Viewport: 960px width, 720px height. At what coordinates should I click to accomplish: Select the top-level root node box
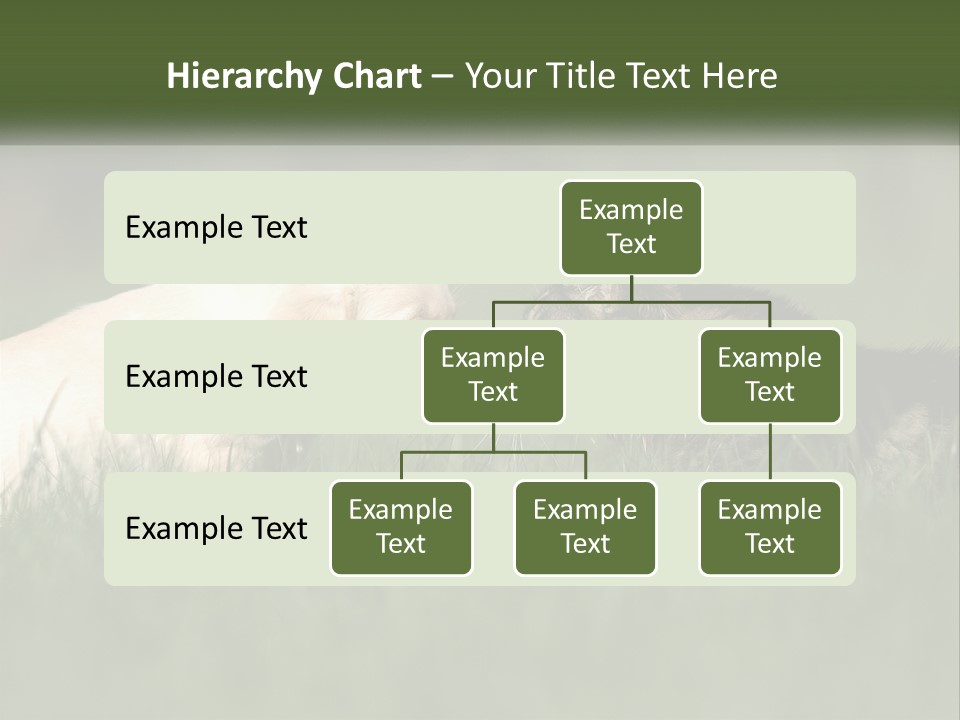point(631,227)
